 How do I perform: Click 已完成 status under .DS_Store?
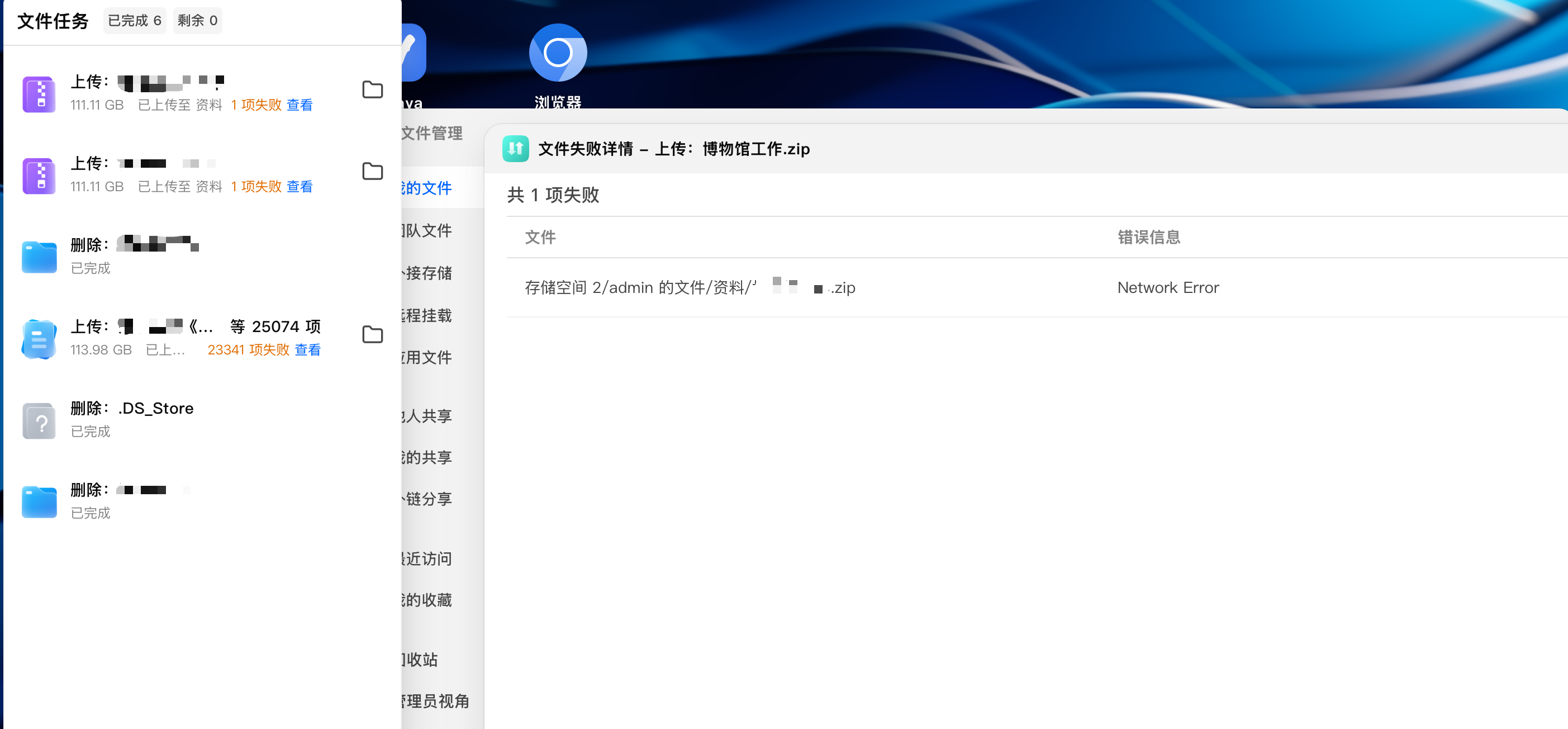pyautogui.click(x=90, y=431)
